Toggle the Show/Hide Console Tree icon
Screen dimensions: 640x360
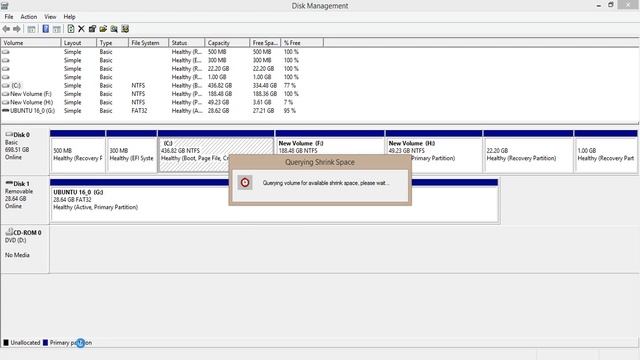coord(31,29)
